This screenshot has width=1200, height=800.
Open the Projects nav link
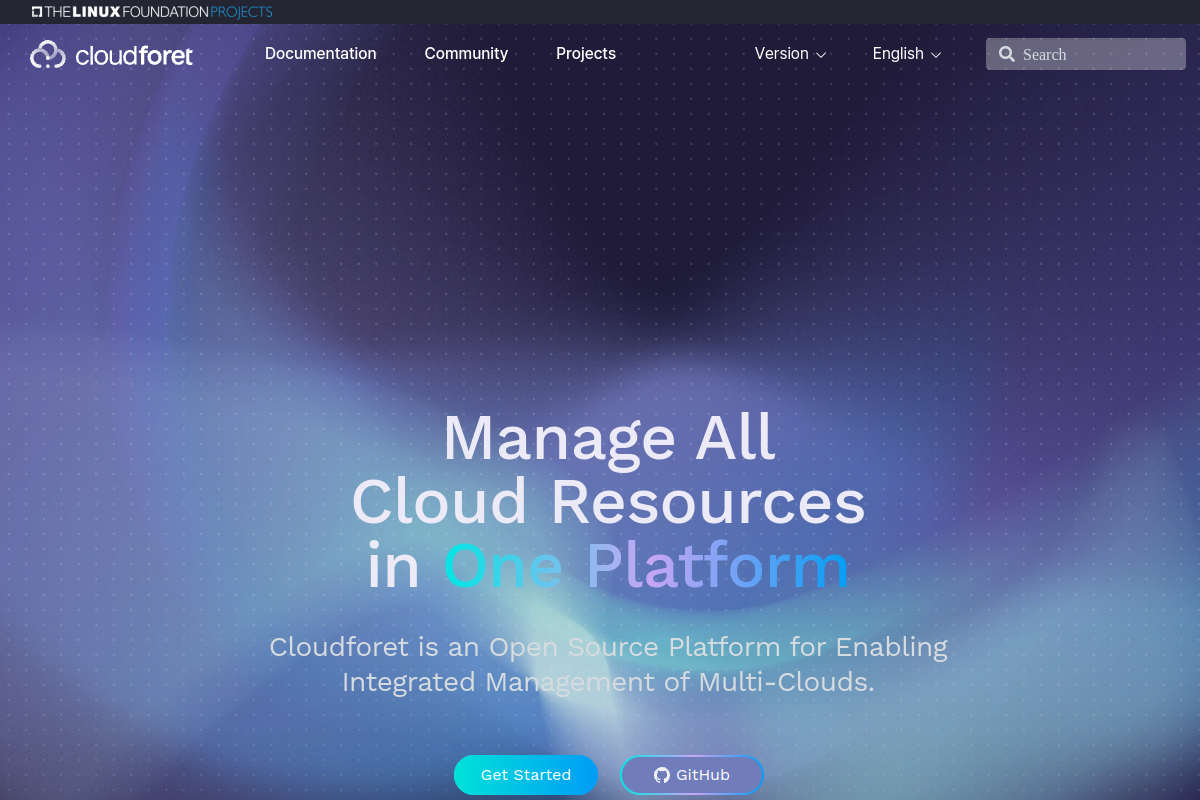pos(586,54)
